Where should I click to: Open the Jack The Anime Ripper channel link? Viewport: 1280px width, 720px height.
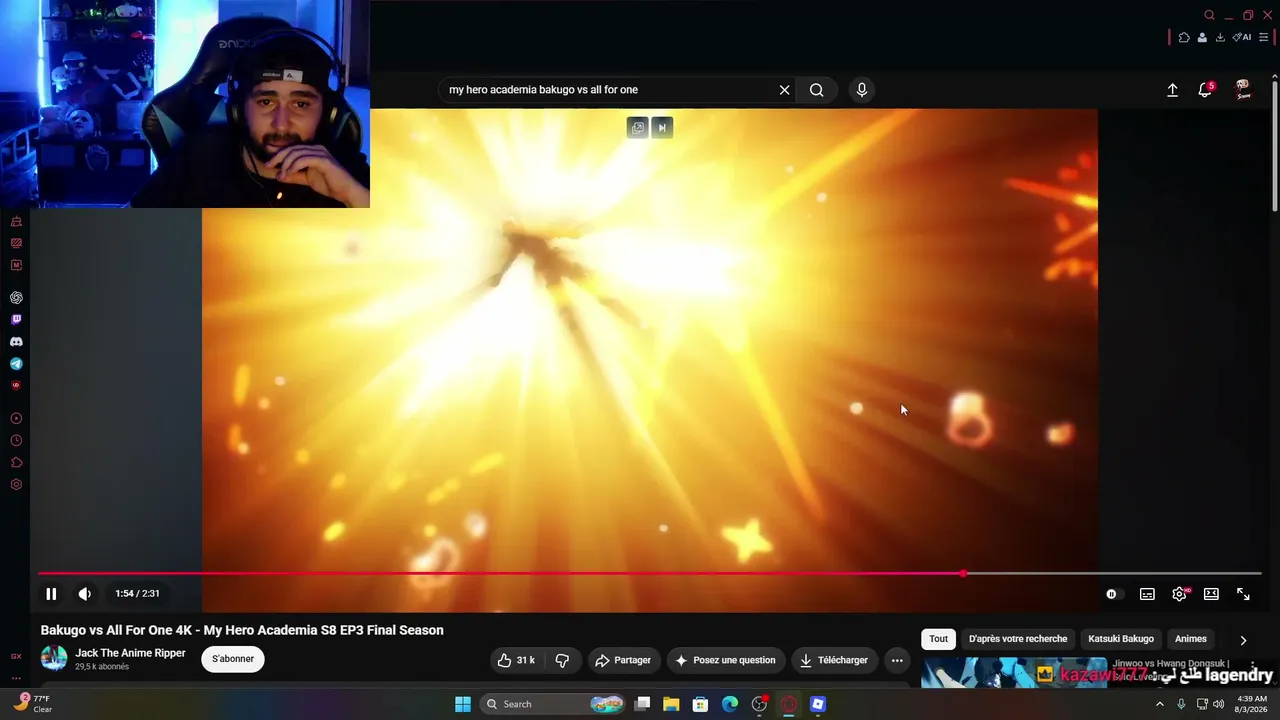(130, 653)
